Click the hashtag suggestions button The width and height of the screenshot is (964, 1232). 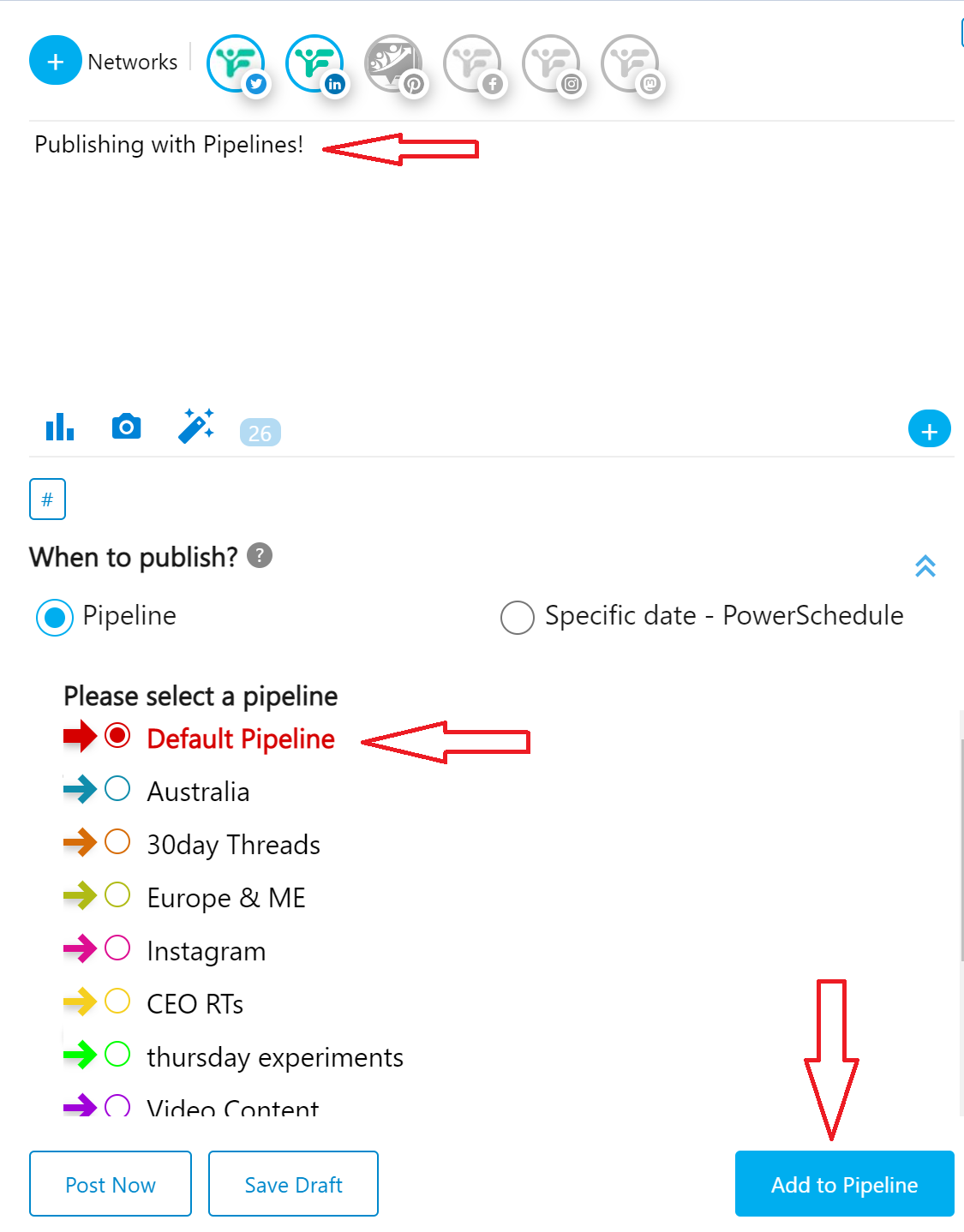(47, 499)
